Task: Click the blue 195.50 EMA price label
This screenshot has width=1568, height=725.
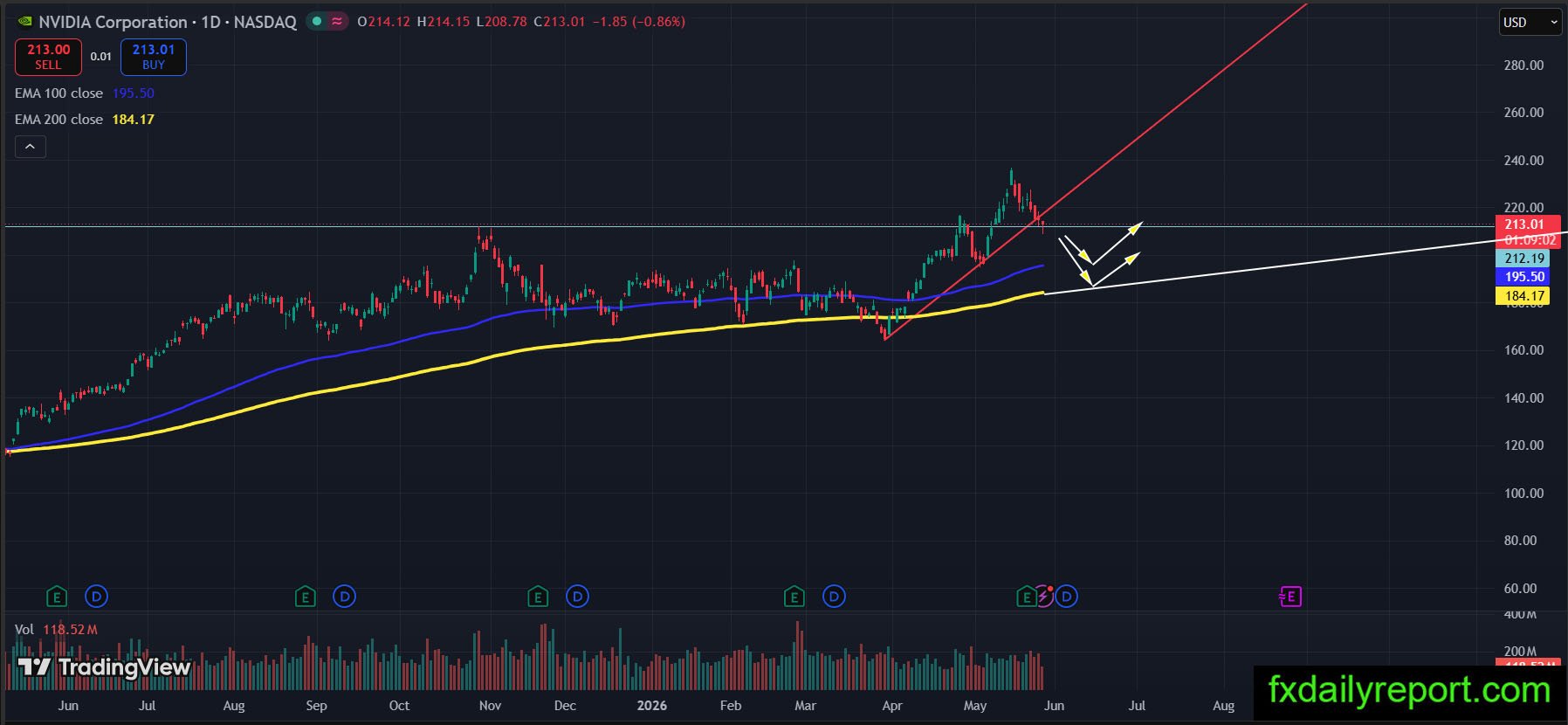Action: point(1524,277)
